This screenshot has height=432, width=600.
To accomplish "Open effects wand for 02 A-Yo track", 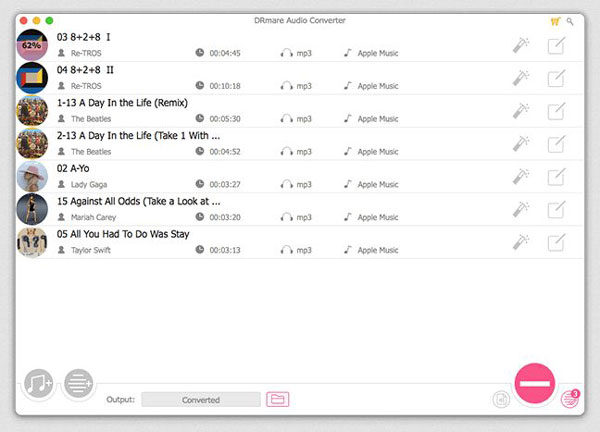I will coord(520,176).
